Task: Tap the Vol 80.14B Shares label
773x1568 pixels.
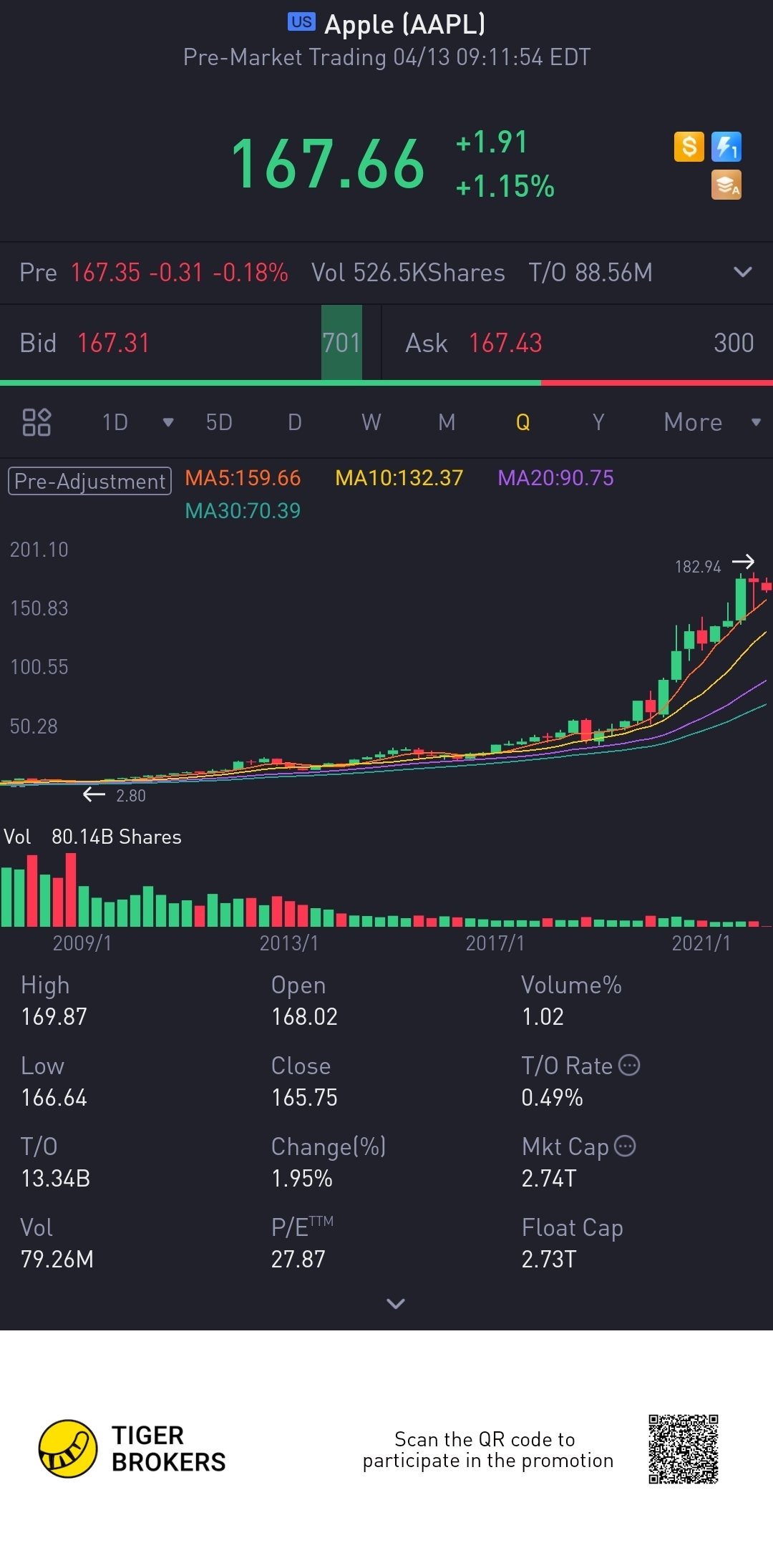Action: coord(92,837)
